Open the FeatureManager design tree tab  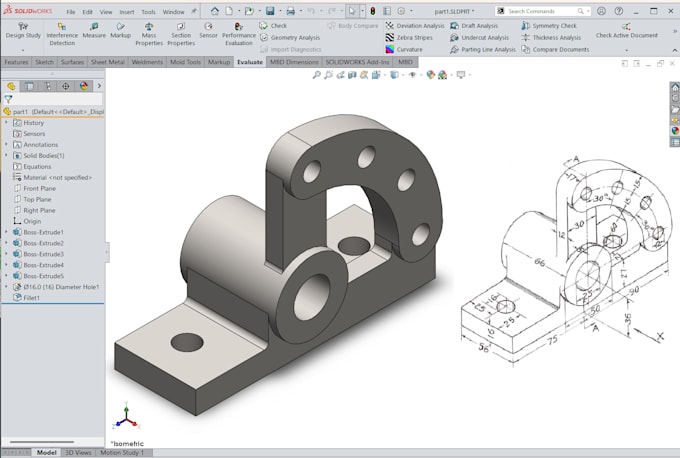(11, 86)
